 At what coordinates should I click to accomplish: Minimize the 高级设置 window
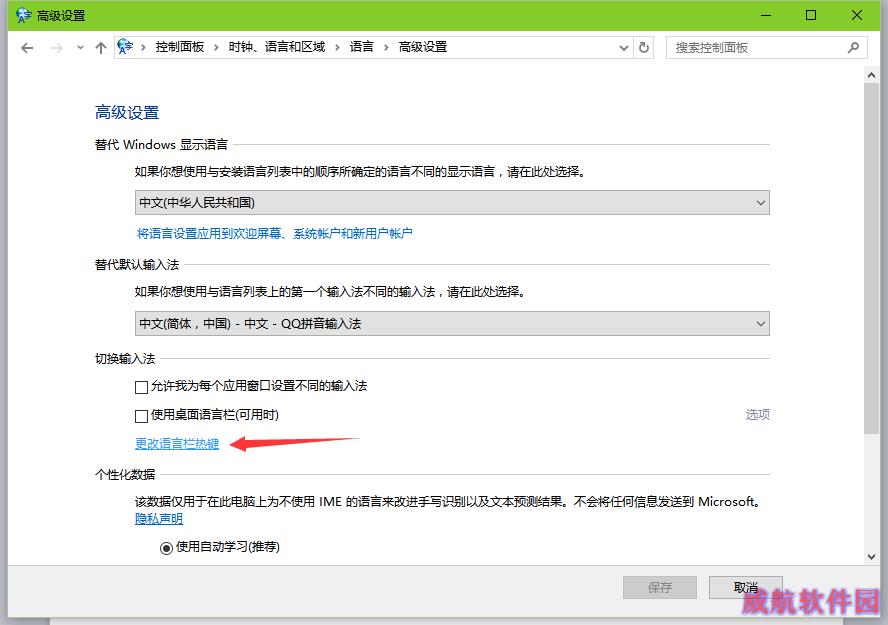click(766, 15)
